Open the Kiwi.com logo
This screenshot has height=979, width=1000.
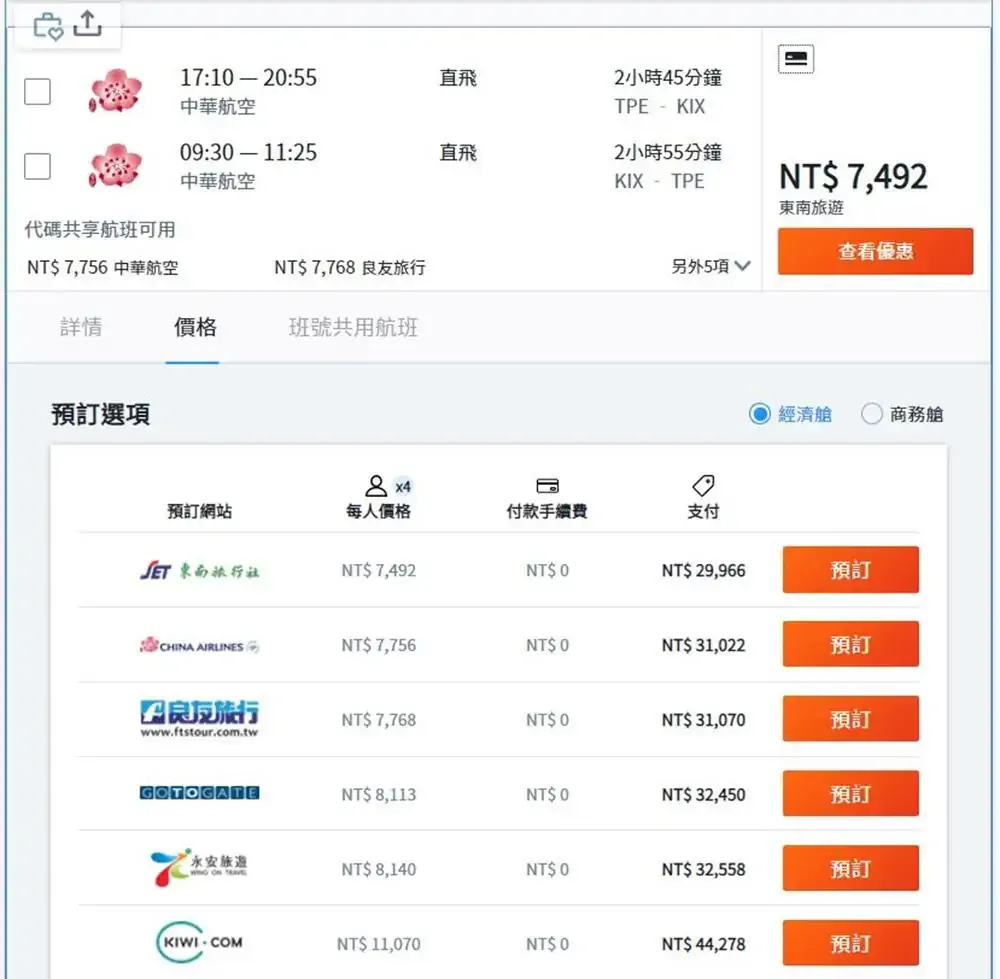click(200, 942)
